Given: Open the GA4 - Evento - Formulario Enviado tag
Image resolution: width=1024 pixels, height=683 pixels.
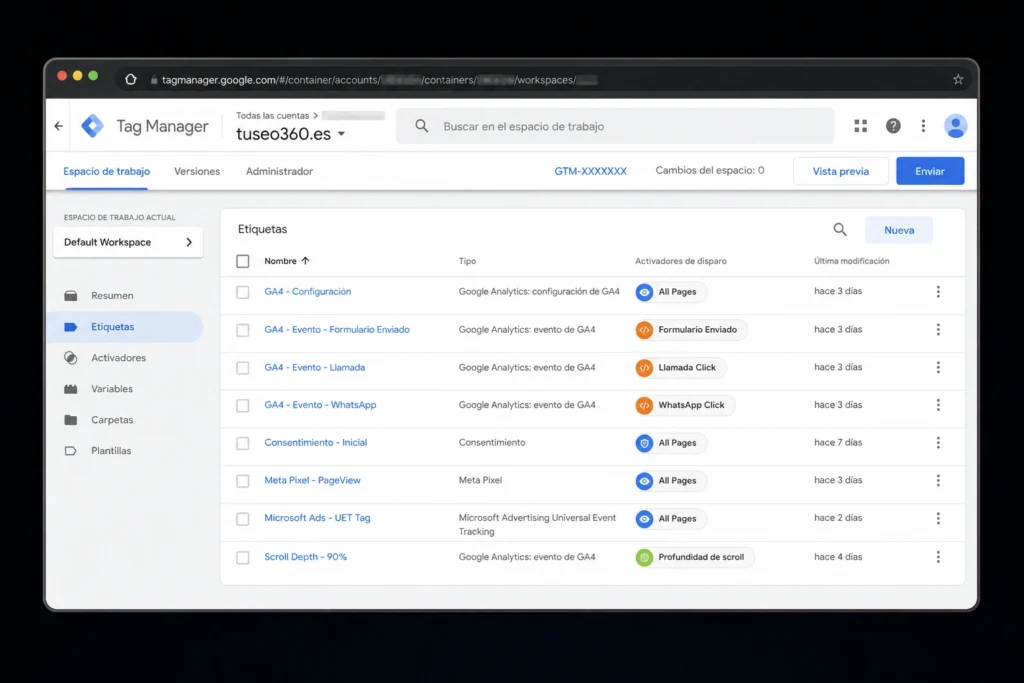Looking at the screenshot, I should coord(337,329).
